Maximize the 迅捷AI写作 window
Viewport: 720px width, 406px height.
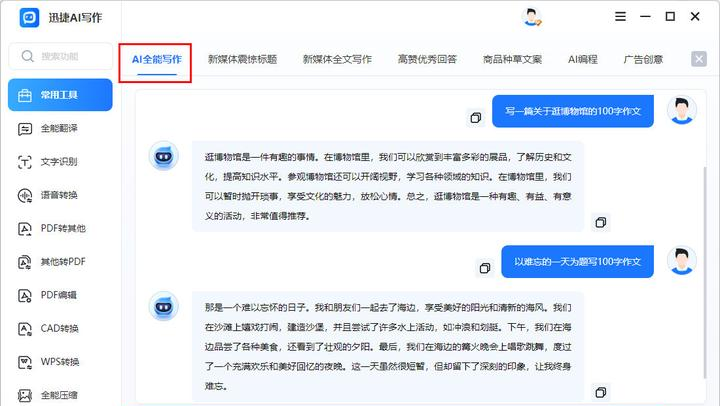[x=670, y=17]
